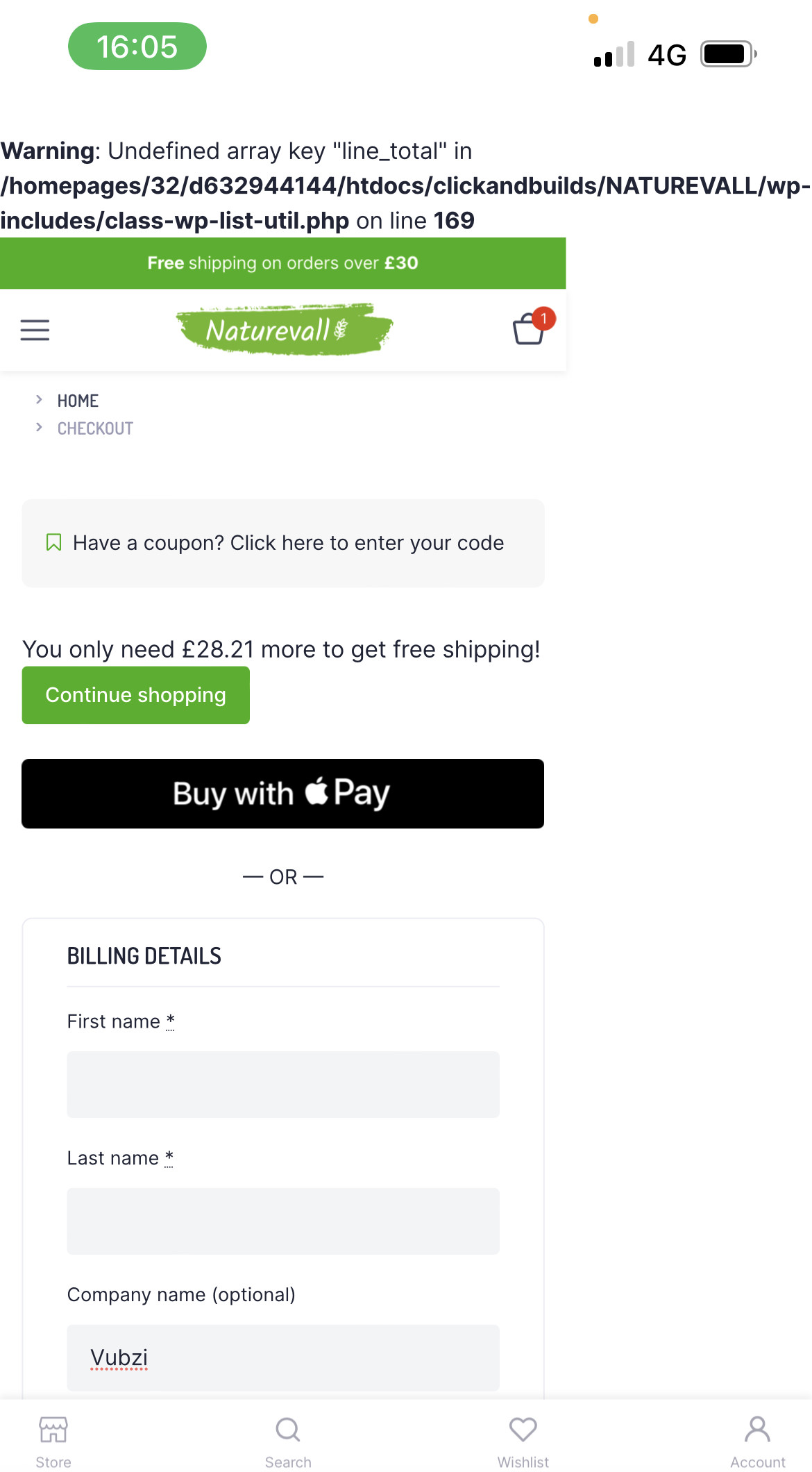Tap the free shipping green banner

click(x=283, y=263)
